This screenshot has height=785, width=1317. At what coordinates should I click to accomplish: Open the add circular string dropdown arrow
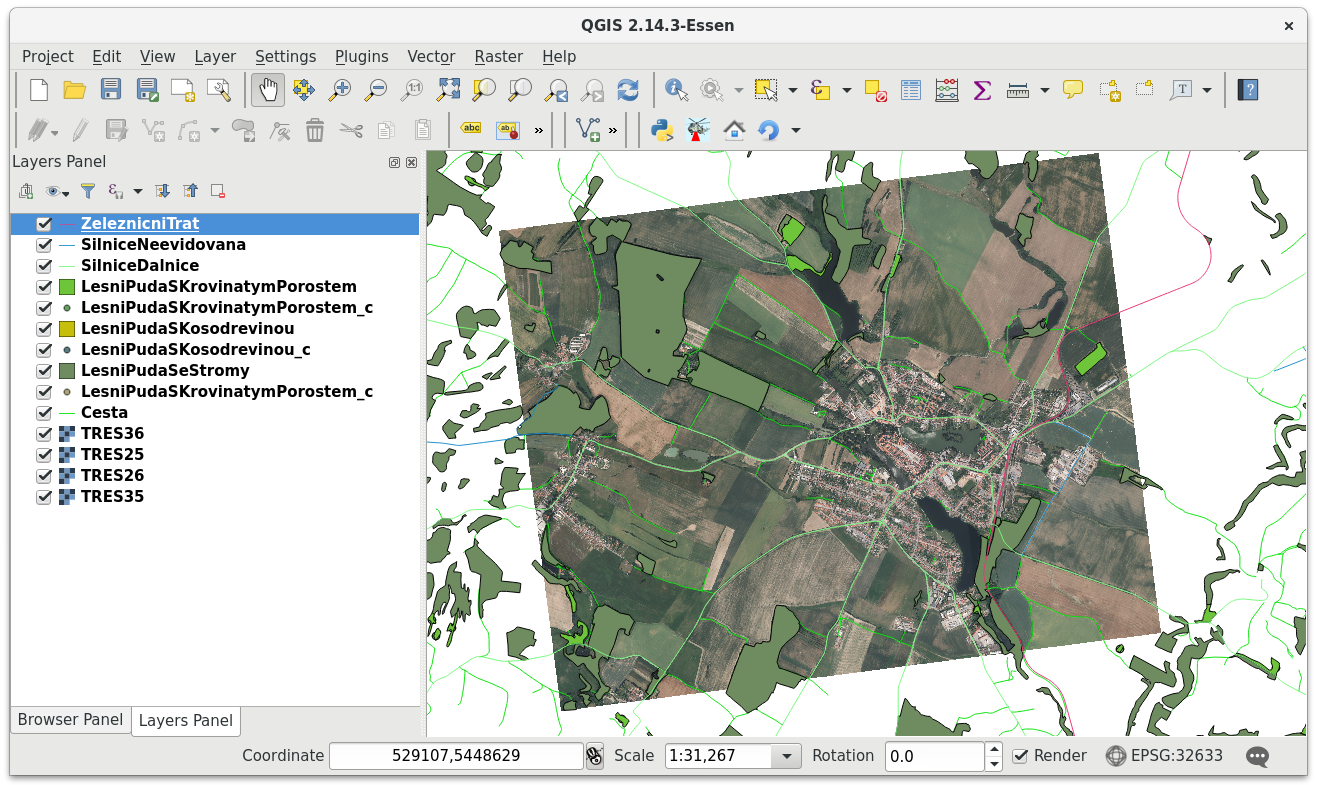coord(215,130)
